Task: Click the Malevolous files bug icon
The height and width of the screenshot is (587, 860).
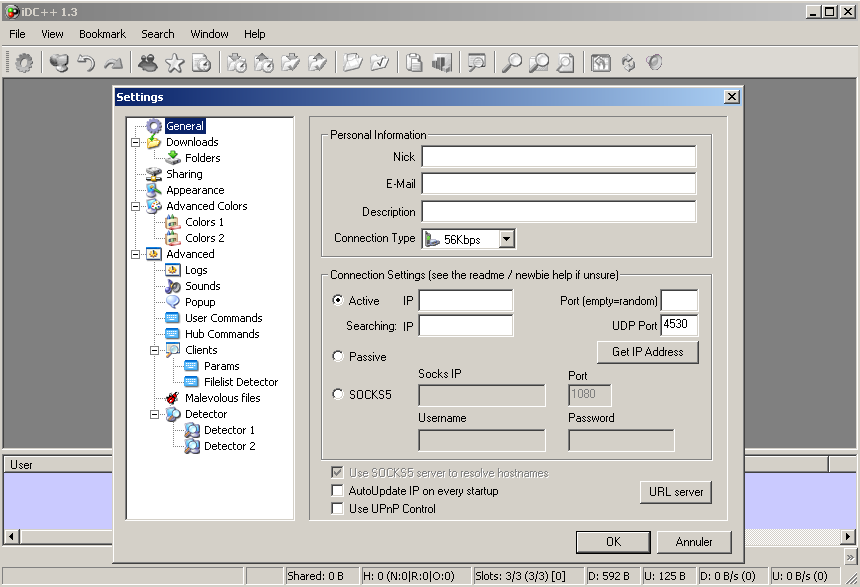Action: (x=172, y=398)
